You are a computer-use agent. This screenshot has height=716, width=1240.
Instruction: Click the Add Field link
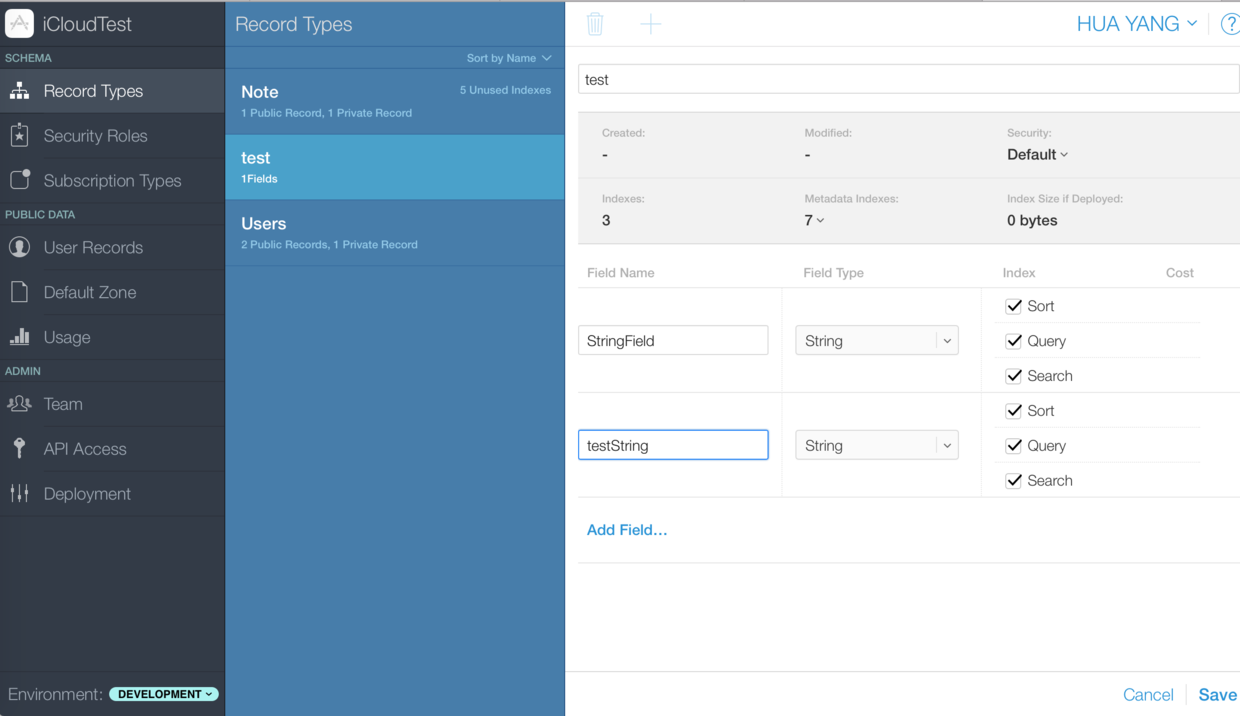pos(627,530)
